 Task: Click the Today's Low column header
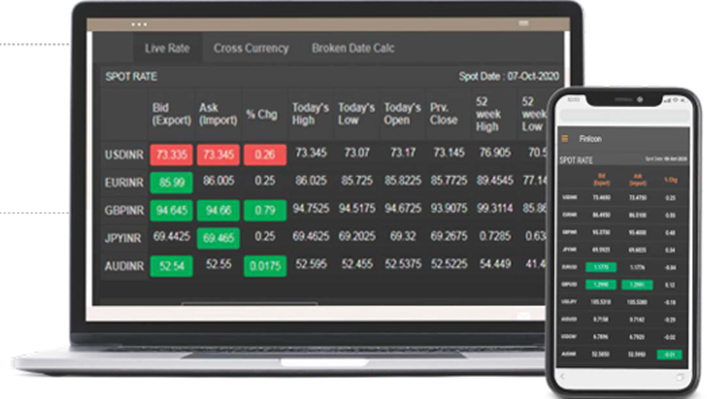pyautogui.click(x=356, y=114)
